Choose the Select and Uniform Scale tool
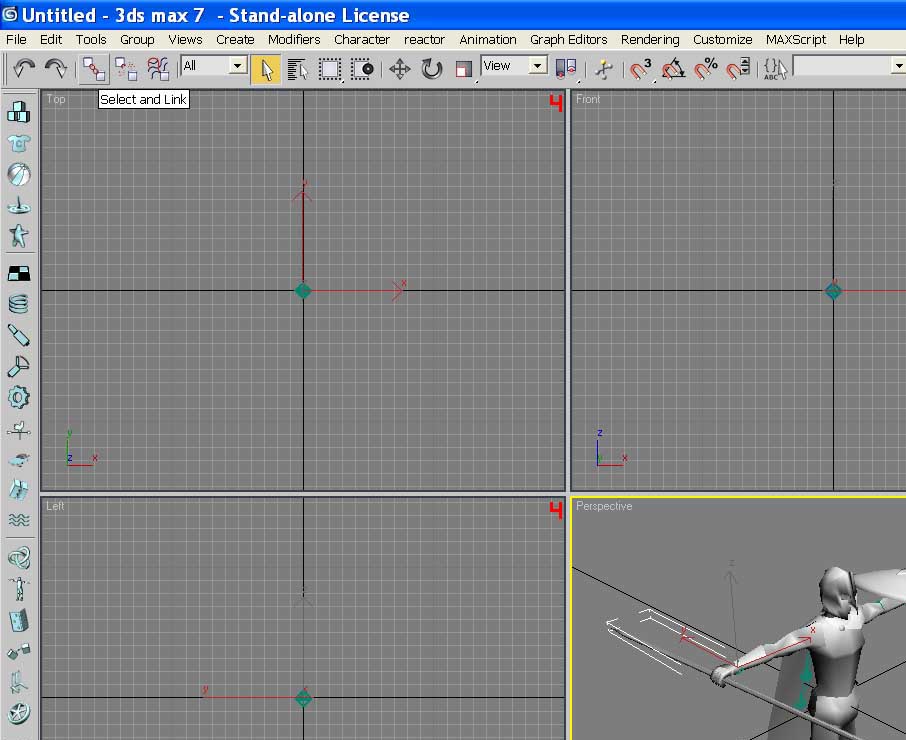Screen dimensions: 906x740 tap(463, 69)
